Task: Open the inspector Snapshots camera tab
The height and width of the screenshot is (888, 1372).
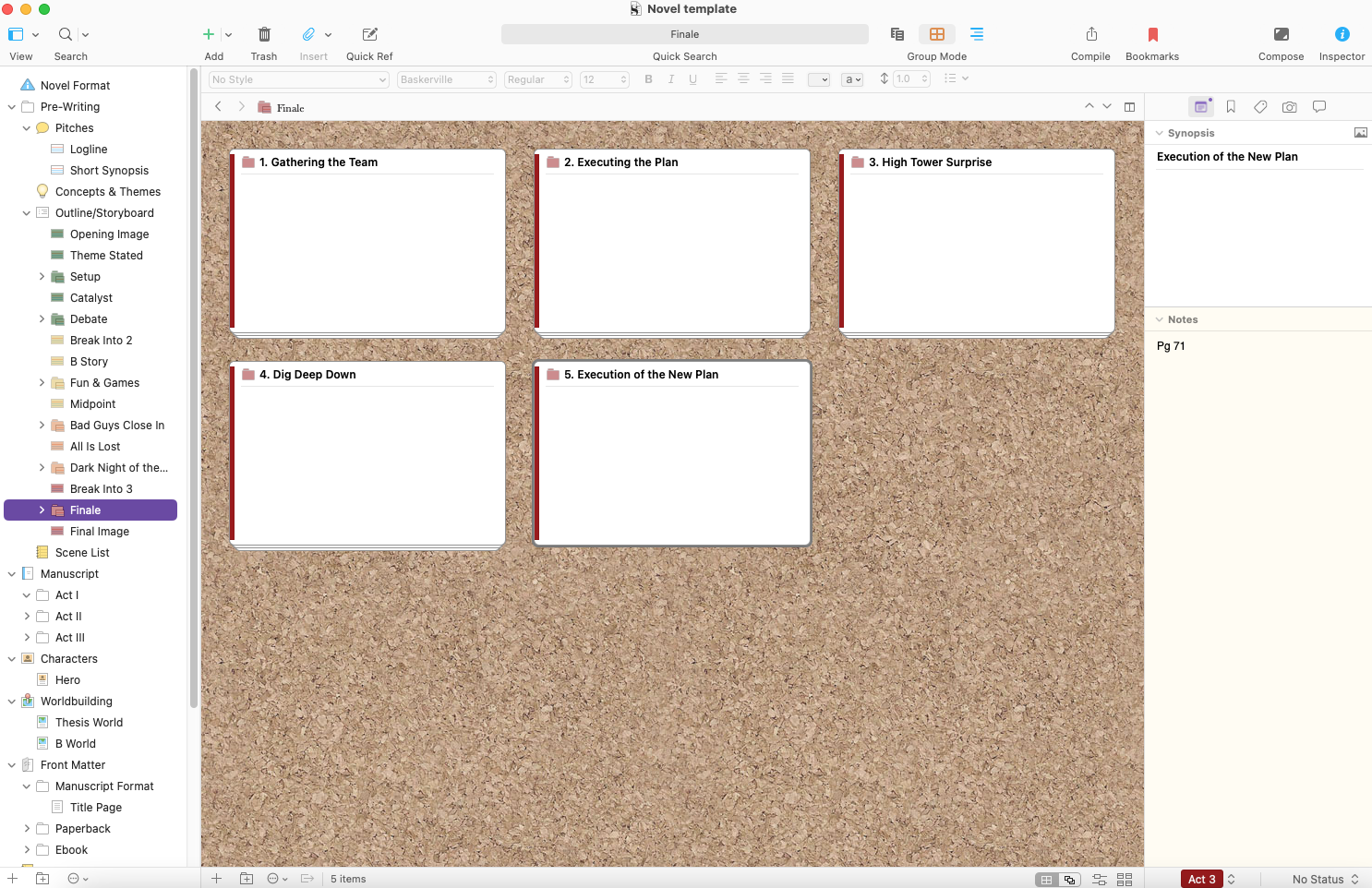Action: [x=1290, y=107]
